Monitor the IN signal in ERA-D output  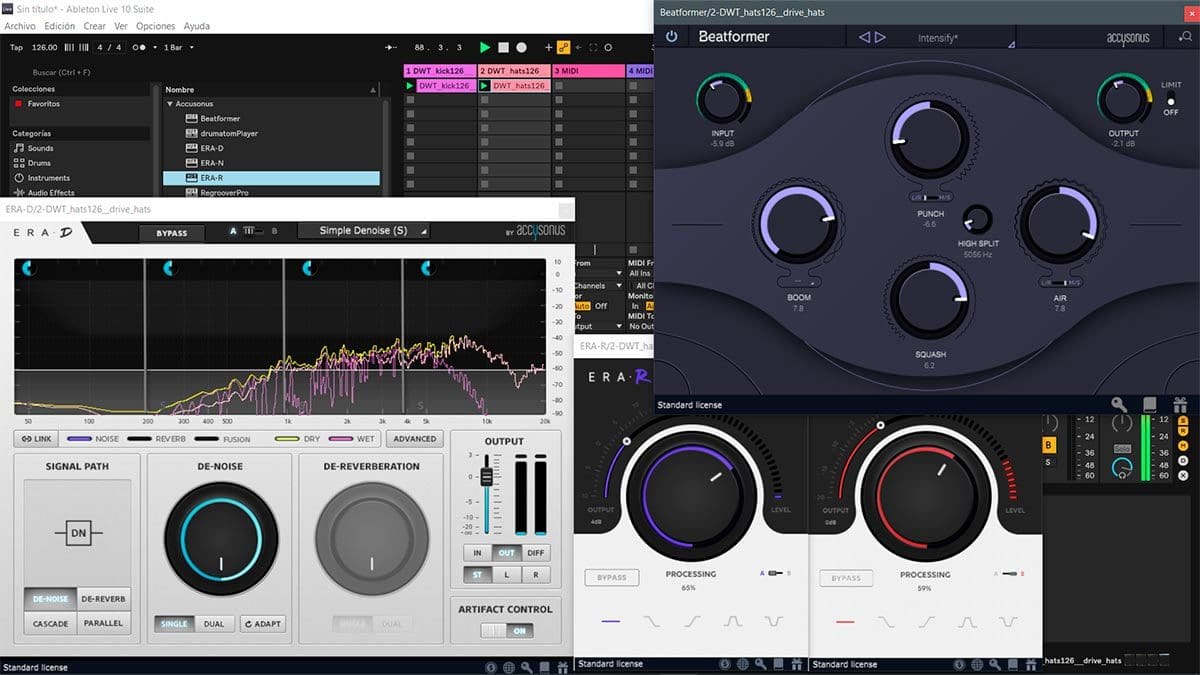coord(477,553)
